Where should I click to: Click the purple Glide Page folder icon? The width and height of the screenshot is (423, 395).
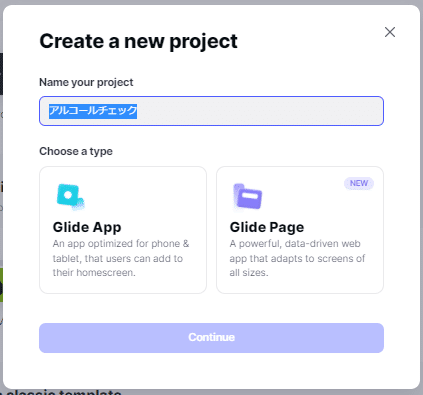click(247, 197)
